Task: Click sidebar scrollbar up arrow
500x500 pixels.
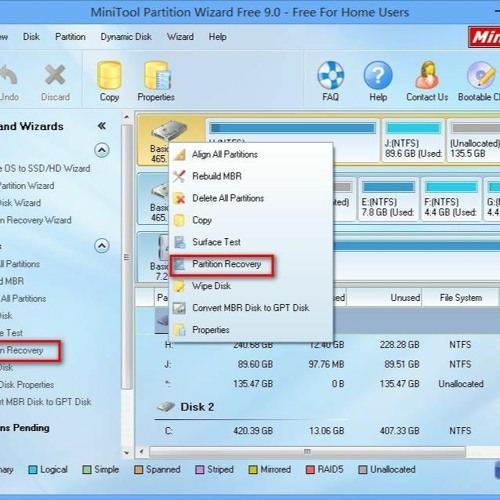Action: pos(127,117)
